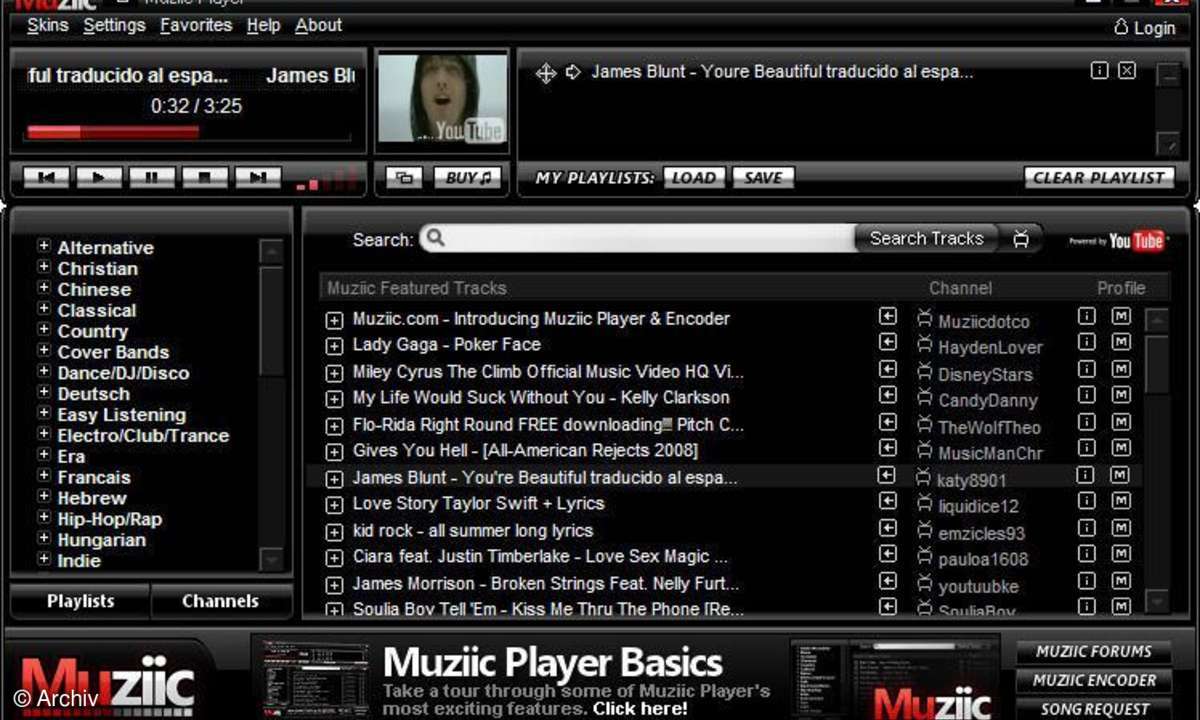This screenshot has width=1200, height=720.
Task: Open Muziic profile for pauloa1608 row
Action: coord(1121,554)
